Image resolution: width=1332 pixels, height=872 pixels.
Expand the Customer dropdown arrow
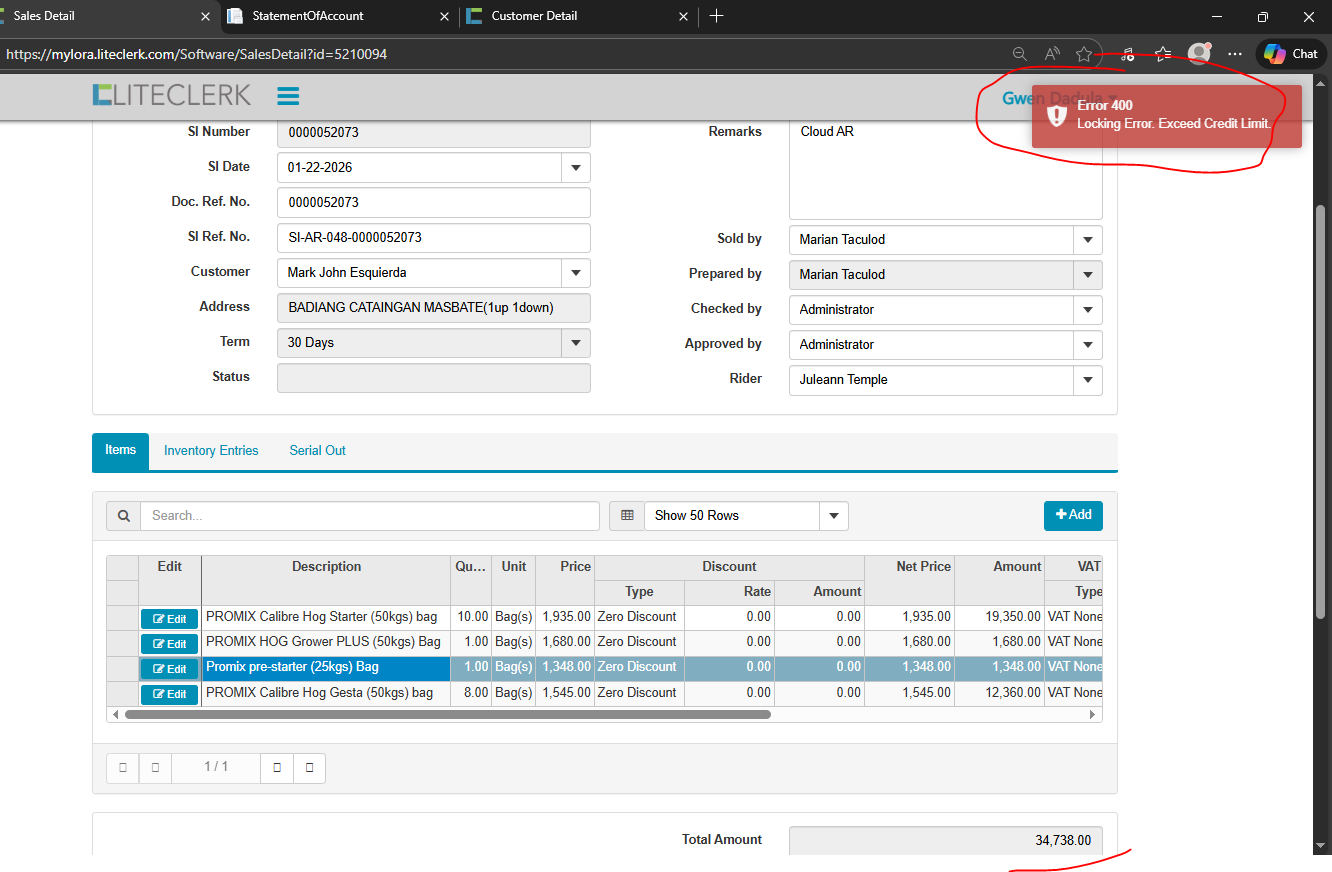(x=575, y=273)
